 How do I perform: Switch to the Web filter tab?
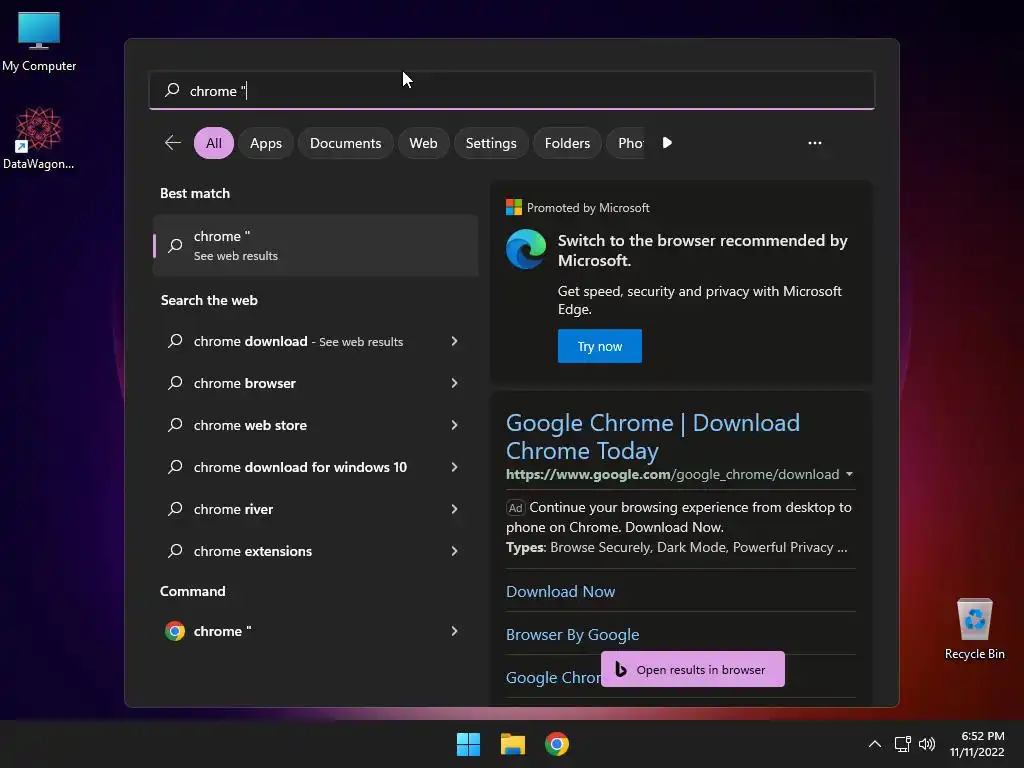coord(423,143)
